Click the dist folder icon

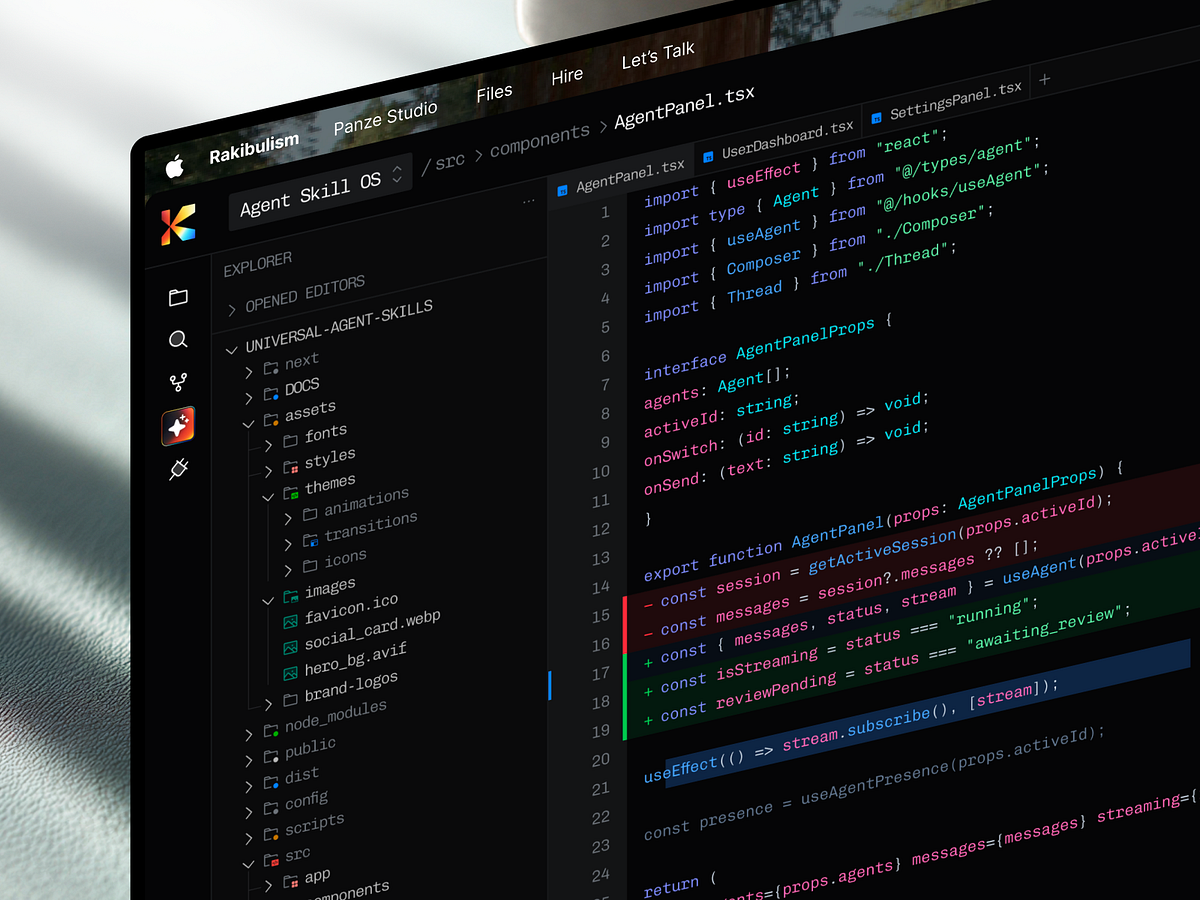coord(270,782)
